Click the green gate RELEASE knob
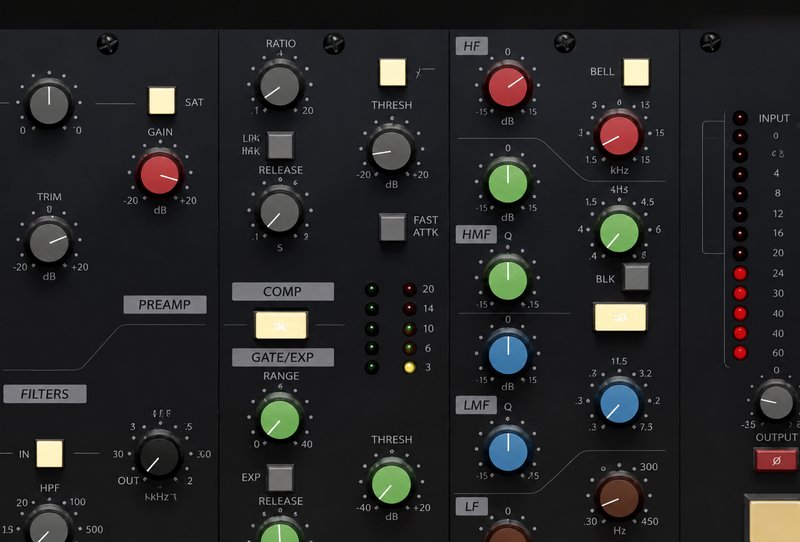 [280, 531]
